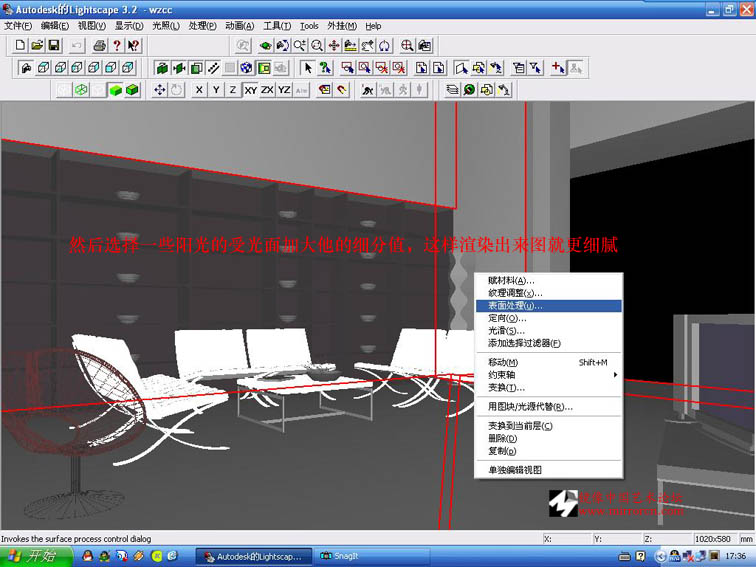The height and width of the screenshot is (567, 756).
Task: Toggle the Z axis constraint
Action: pyautogui.click(x=233, y=90)
